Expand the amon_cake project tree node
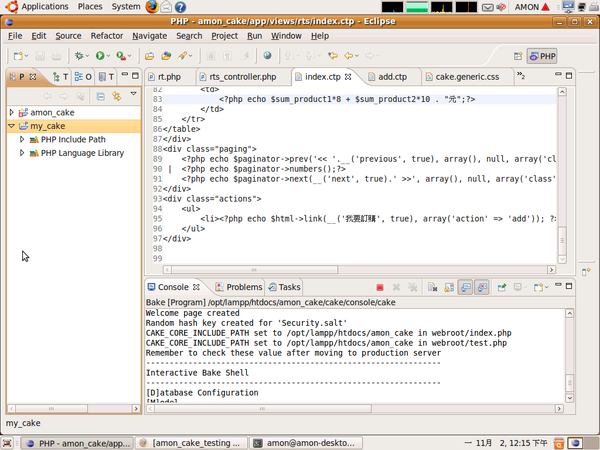600x450 pixels. point(12,113)
